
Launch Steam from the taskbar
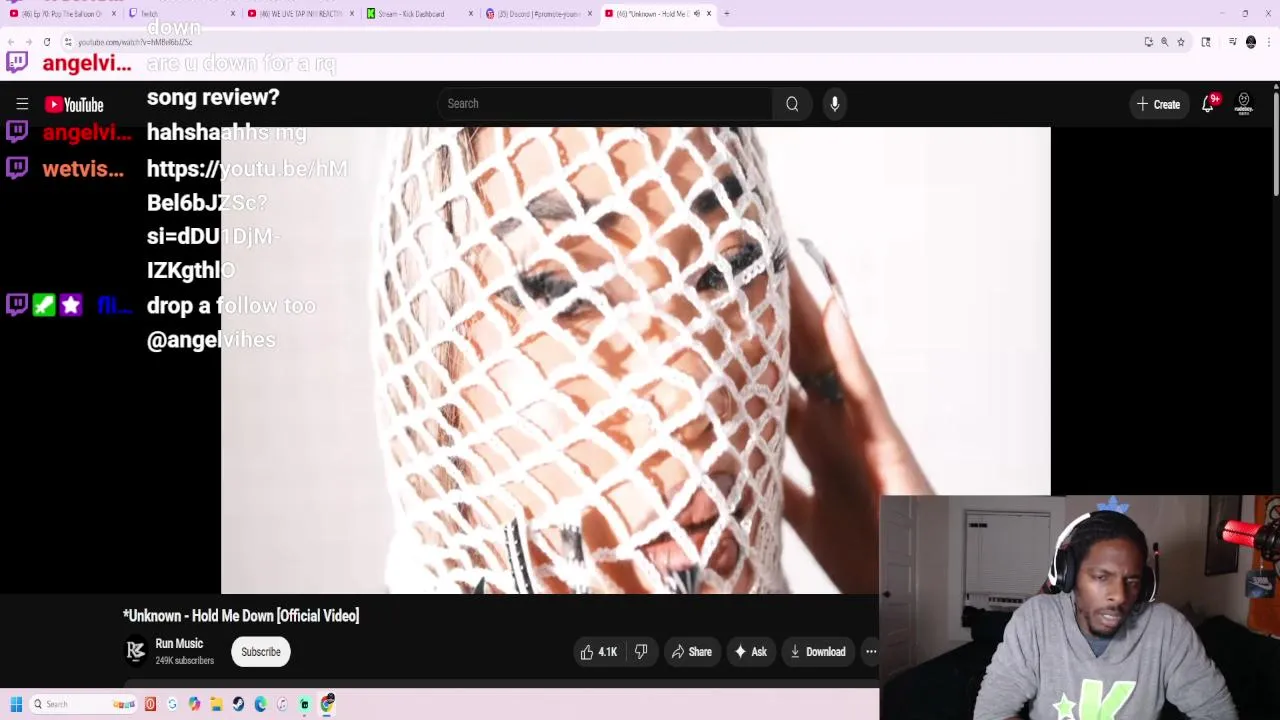coord(238,704)
